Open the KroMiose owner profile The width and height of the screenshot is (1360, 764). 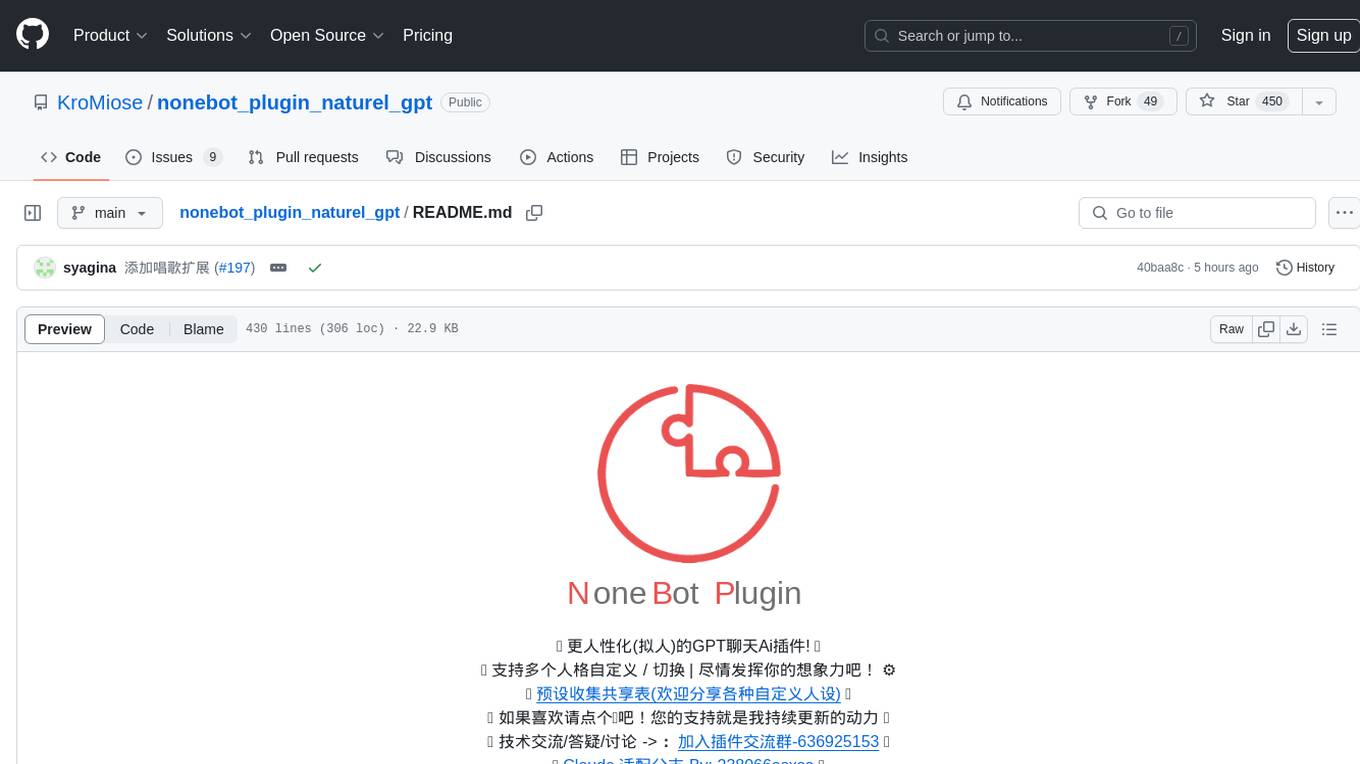coord(100,102)
